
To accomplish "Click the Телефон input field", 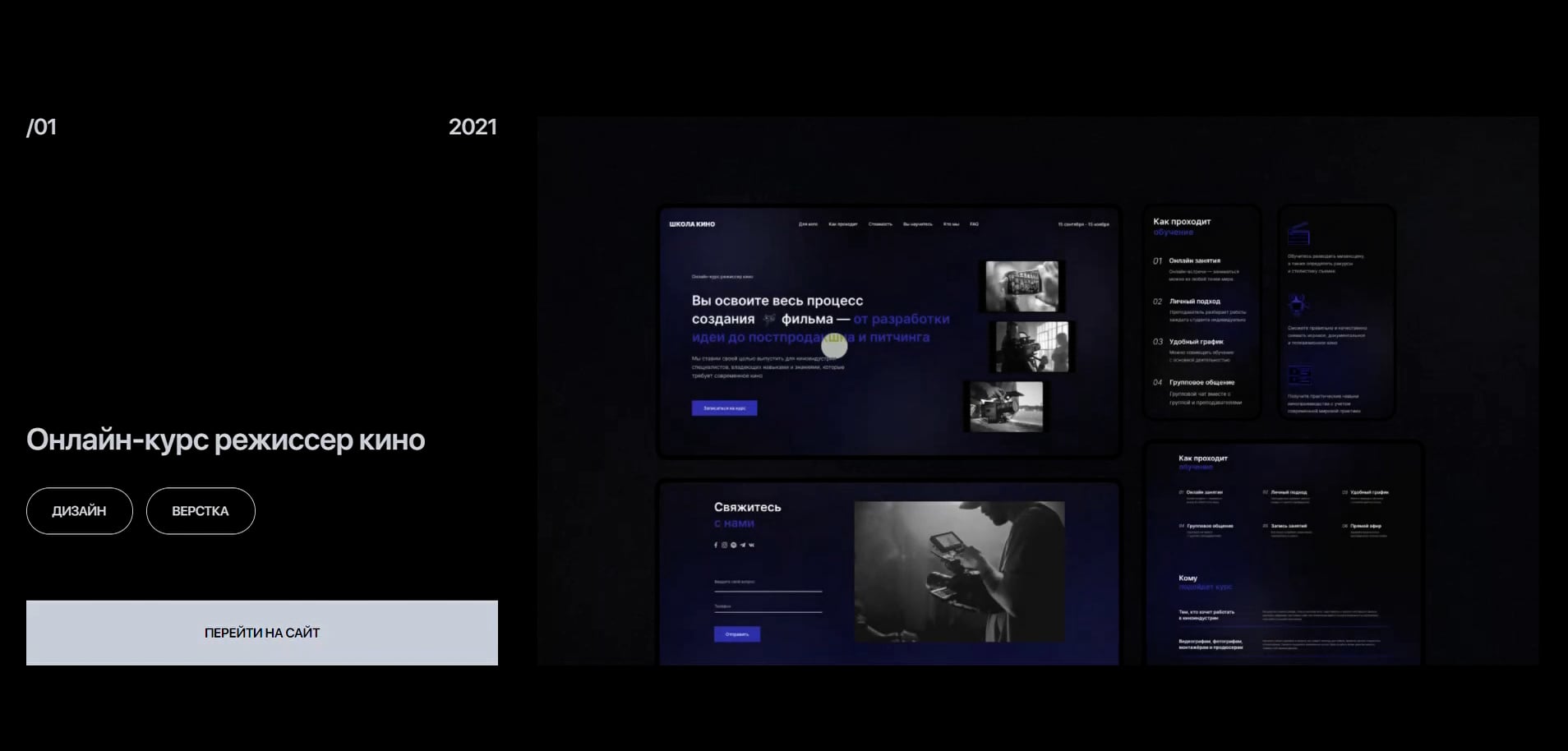I will (768, 607).
